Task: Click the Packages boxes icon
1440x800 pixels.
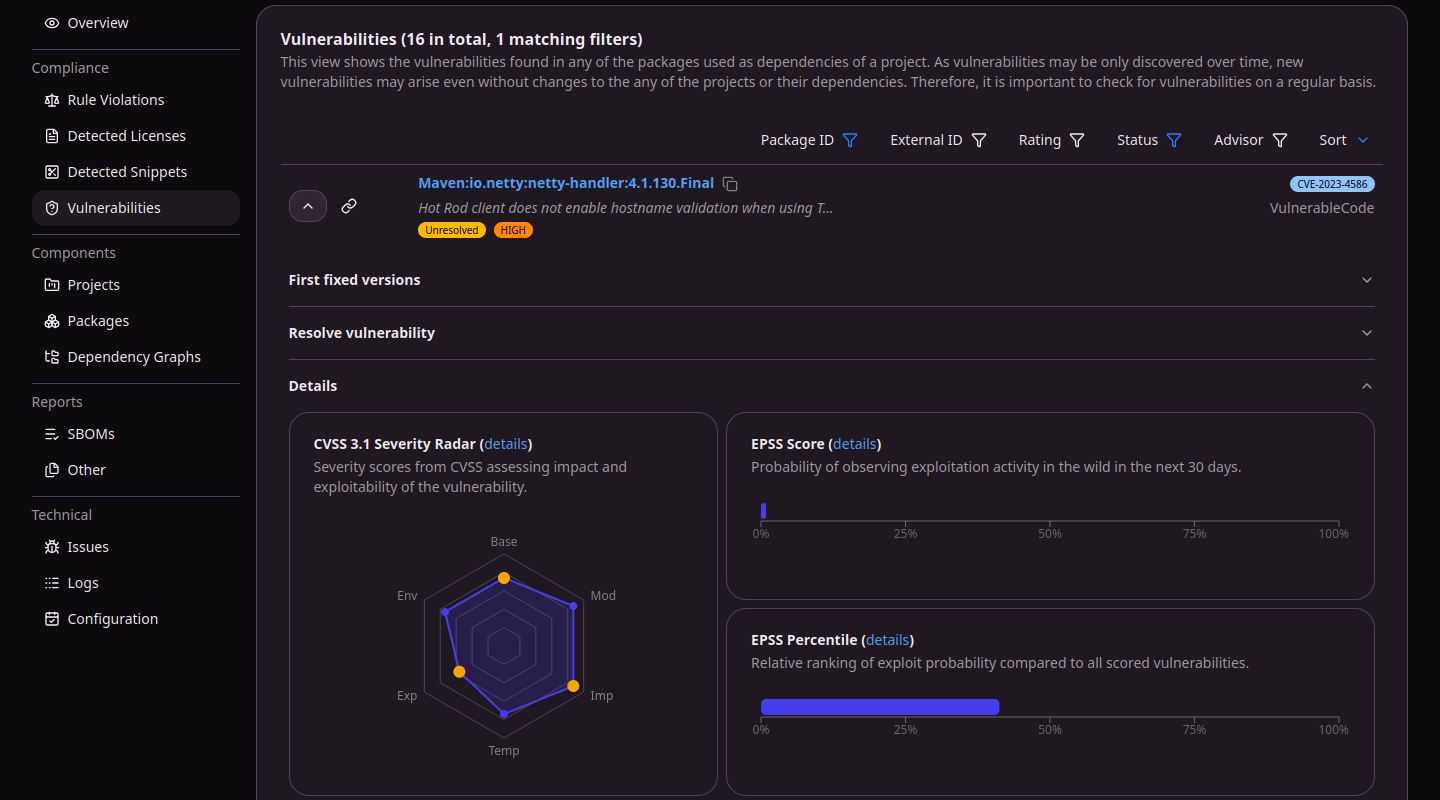Action: [52, 321]
